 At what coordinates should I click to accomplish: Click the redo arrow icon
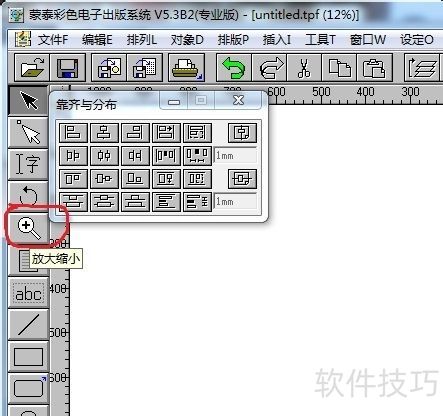[269, 67]
